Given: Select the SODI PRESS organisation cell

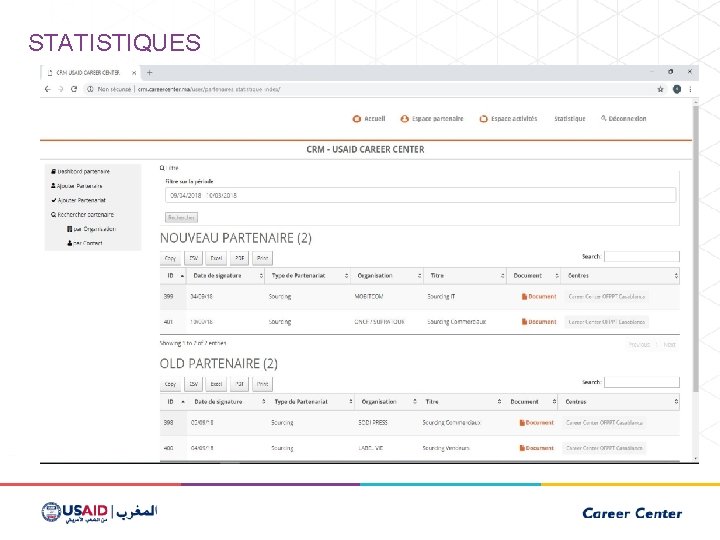Looking at the screenshot, I should coord(373,422).
